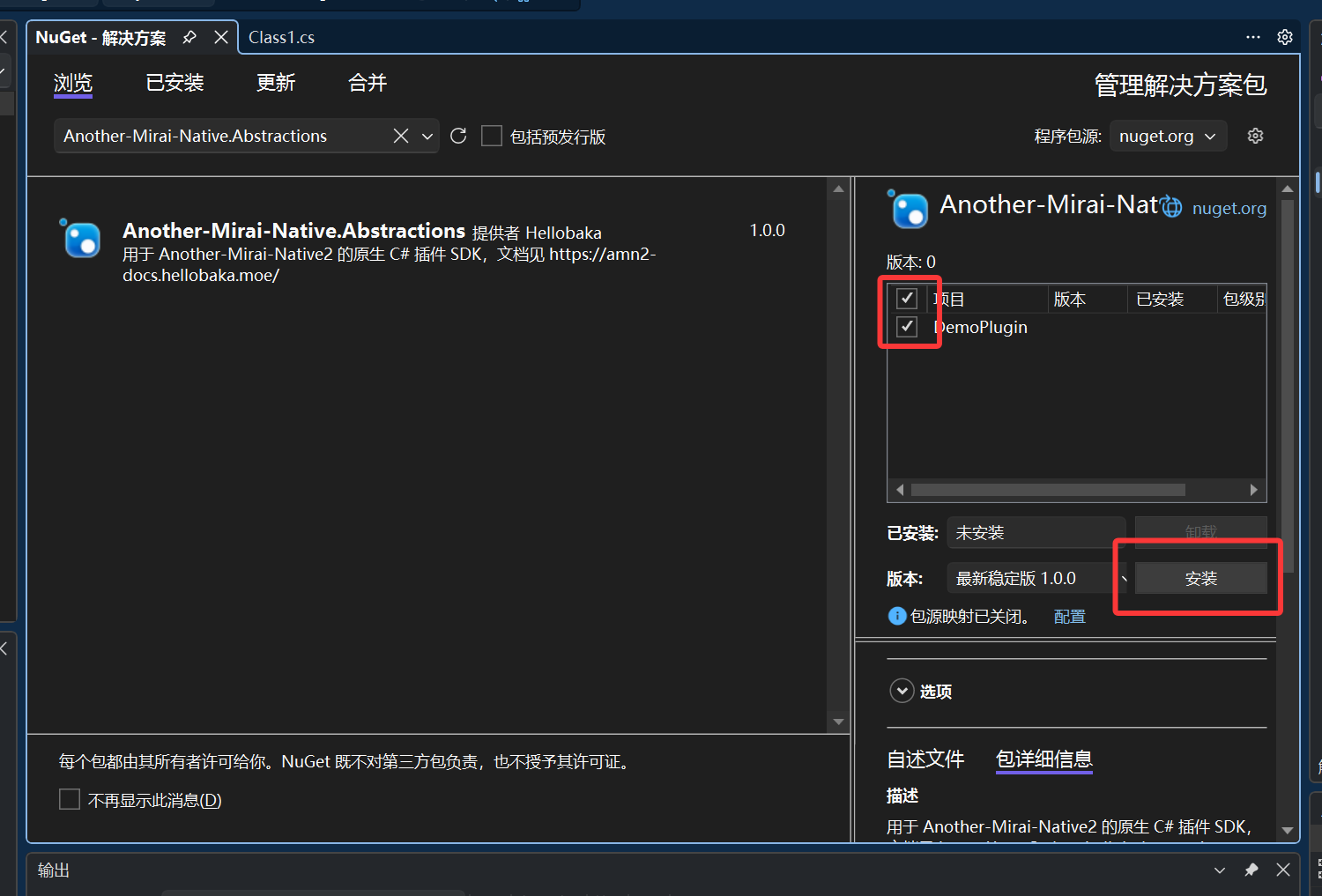Uncheck the DemoPlugin project checkbox
This screenshot has height=896, width=1322.
click(908, 326)
